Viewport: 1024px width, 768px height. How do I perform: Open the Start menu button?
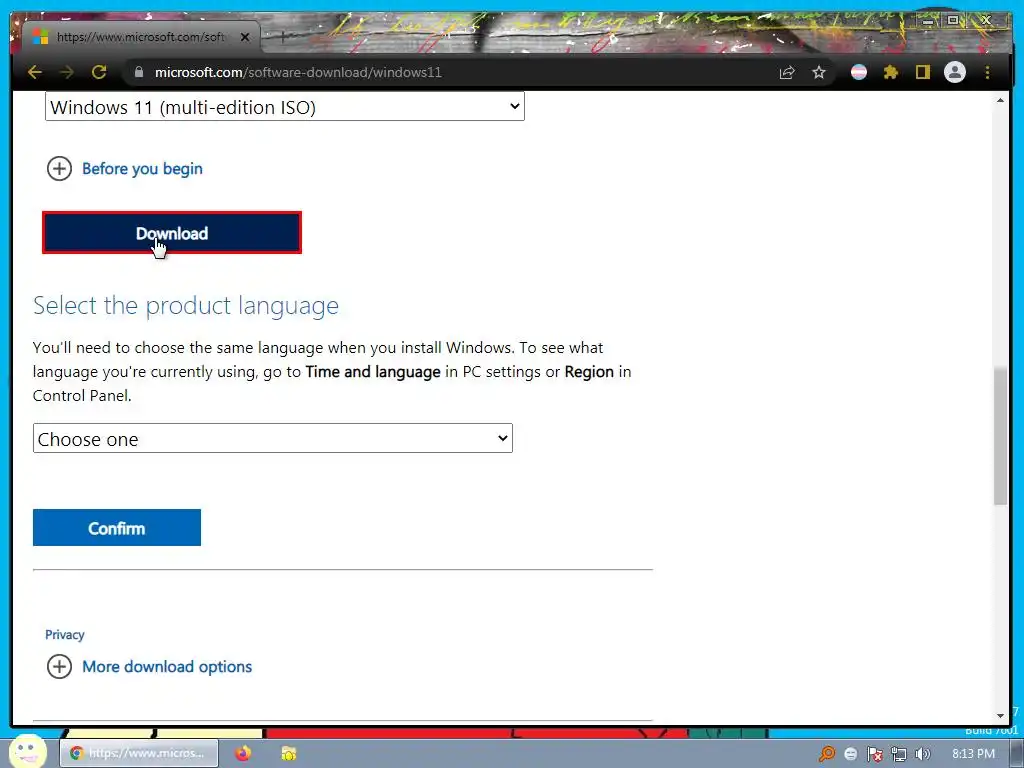[x=27, y=750]
